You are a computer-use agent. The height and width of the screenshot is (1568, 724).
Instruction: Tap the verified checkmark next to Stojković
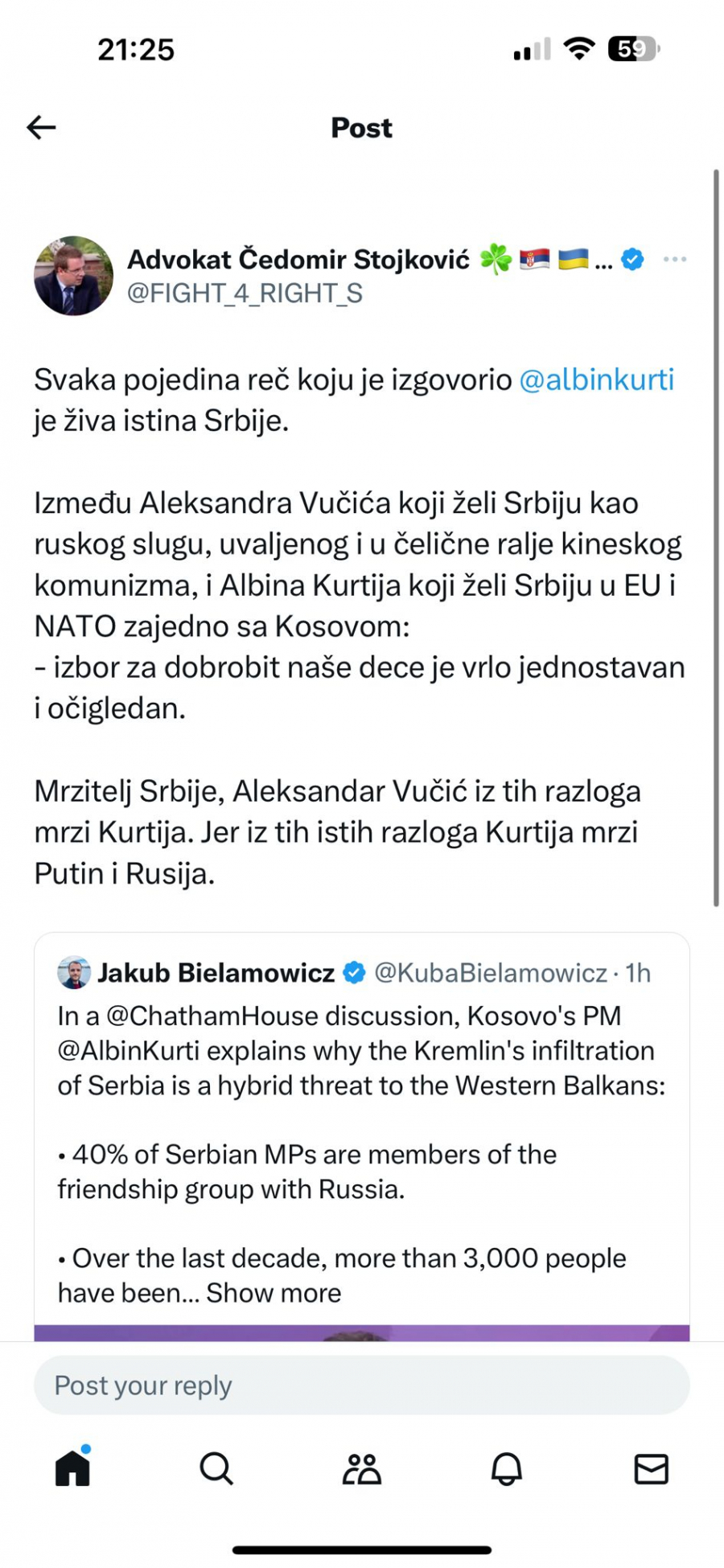[632, 259]
